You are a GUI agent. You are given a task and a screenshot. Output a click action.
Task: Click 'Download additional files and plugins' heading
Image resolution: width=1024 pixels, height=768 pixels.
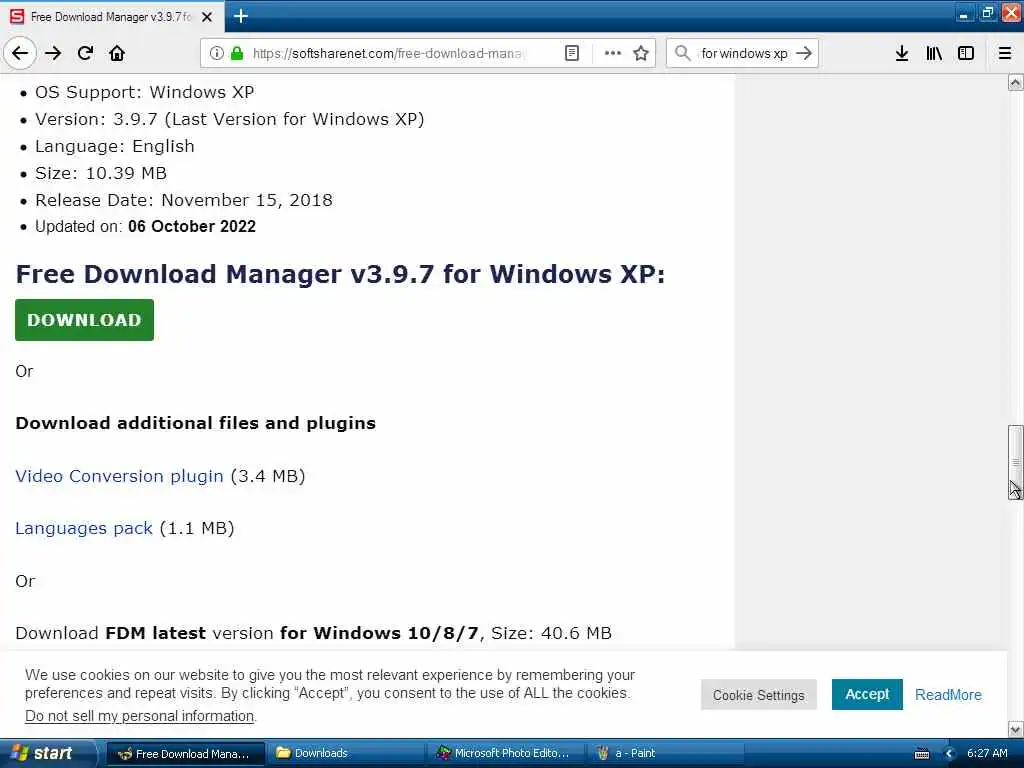pos(195,423)
